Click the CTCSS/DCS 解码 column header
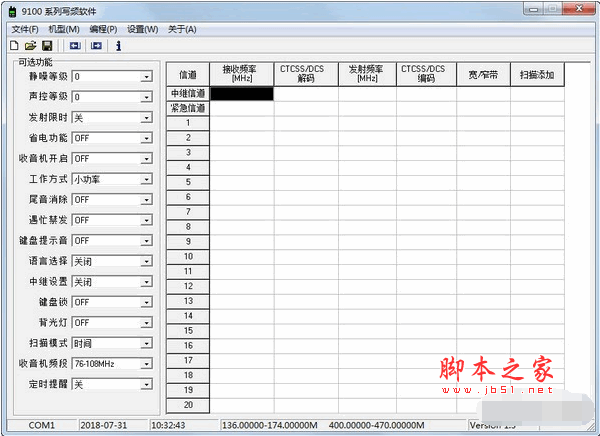Image resolution: width=600 pixels, height=436 pixels. point(306,74)
